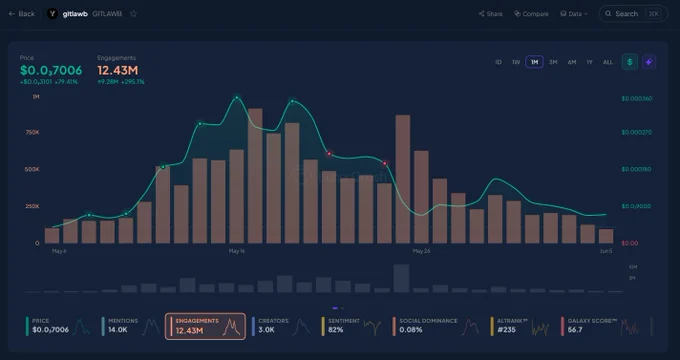The image size is (680, 360).
Task: Select the CREATORS metric card
Action: click(282, 326)
